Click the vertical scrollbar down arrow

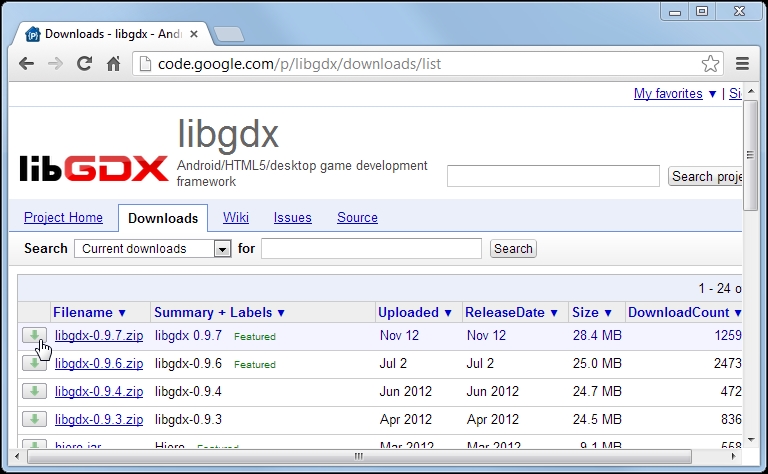coord(750,440)
